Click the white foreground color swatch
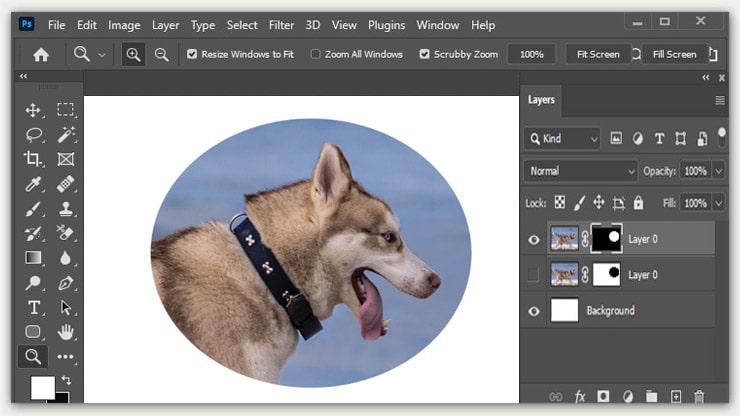 click(42, 387)
